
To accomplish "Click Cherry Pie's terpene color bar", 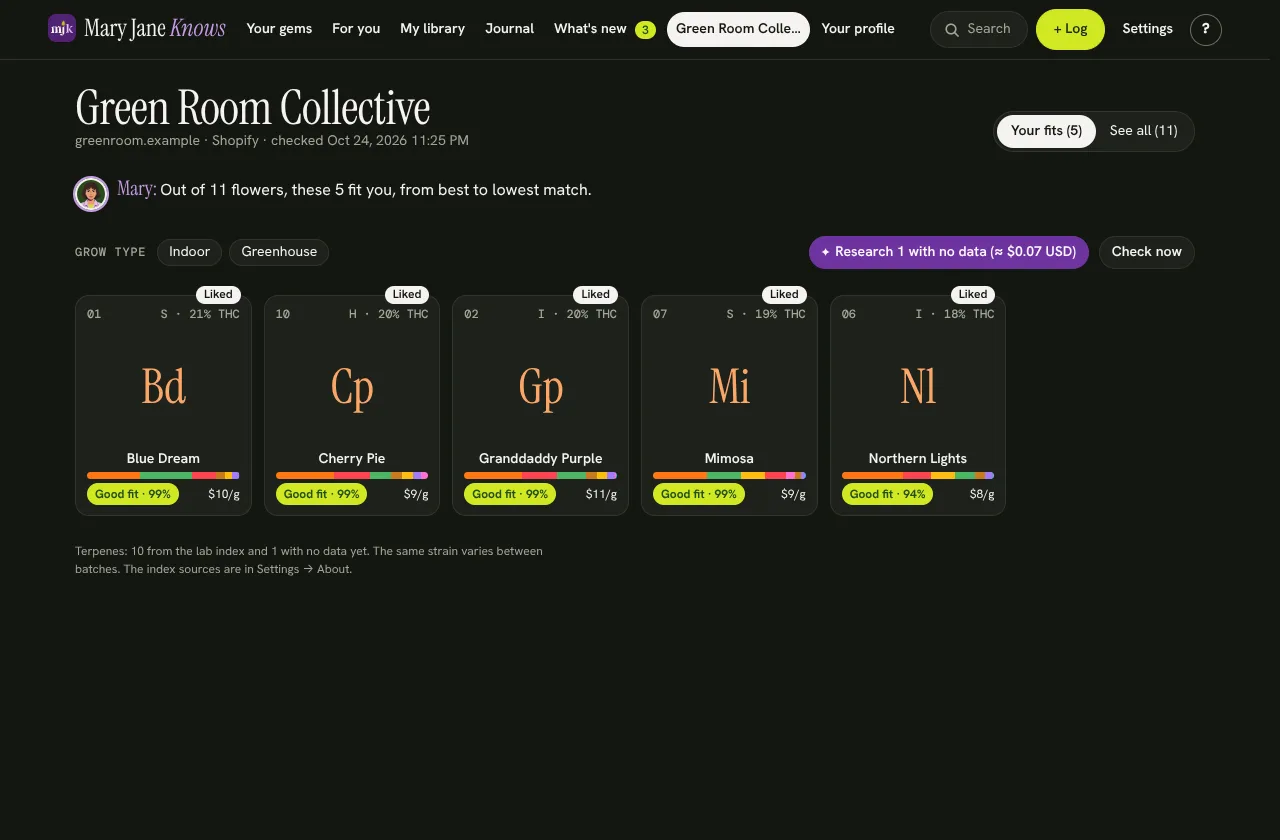I will (352, 476).
